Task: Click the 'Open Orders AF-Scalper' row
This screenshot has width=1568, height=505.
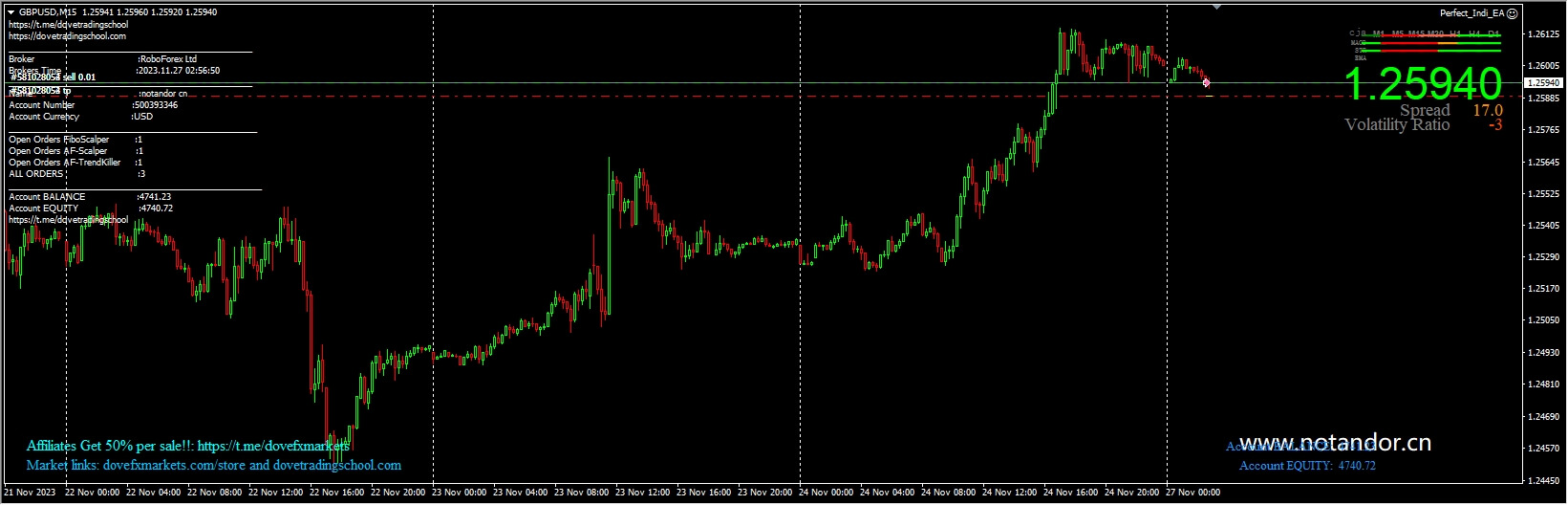Action: [x=76, y=151]
